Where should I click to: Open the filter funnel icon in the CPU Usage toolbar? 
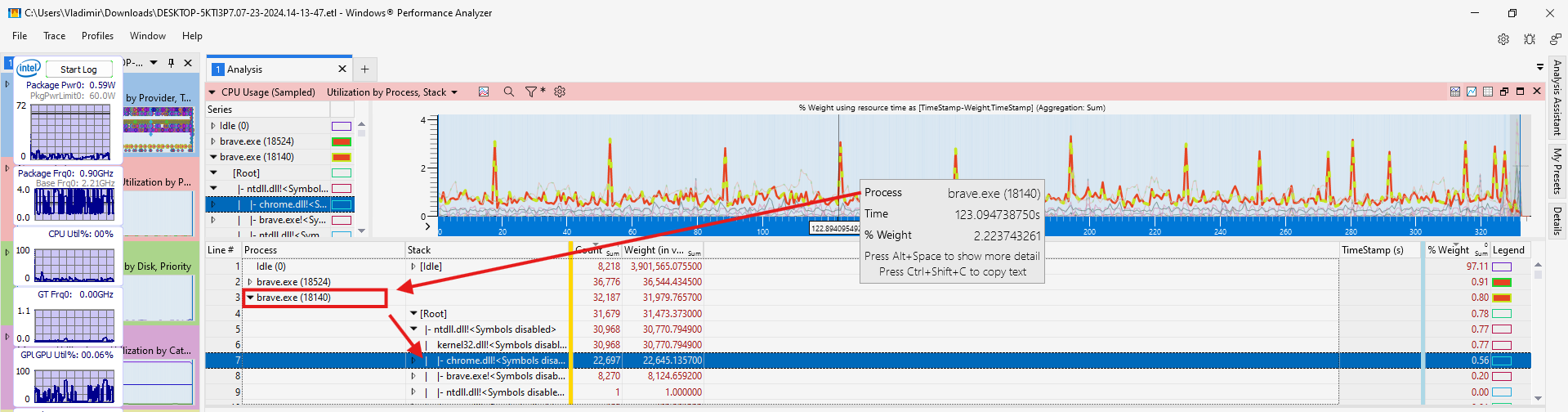click(532, 92)
